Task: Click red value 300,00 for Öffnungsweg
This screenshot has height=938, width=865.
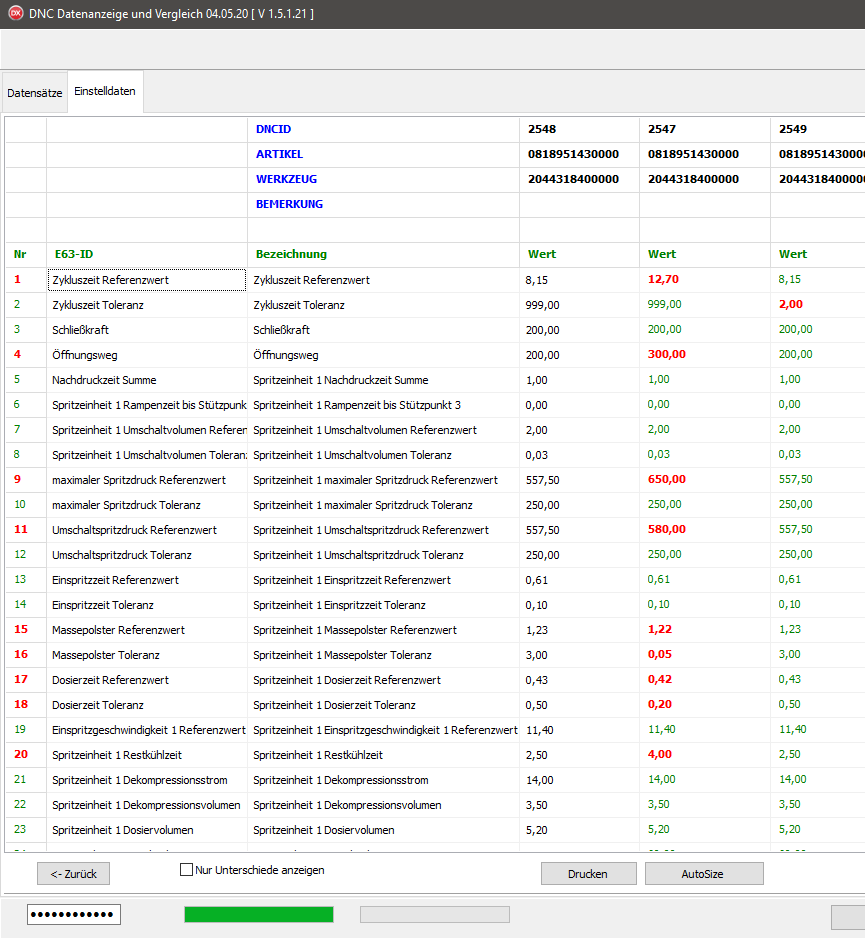Action: 667,355
